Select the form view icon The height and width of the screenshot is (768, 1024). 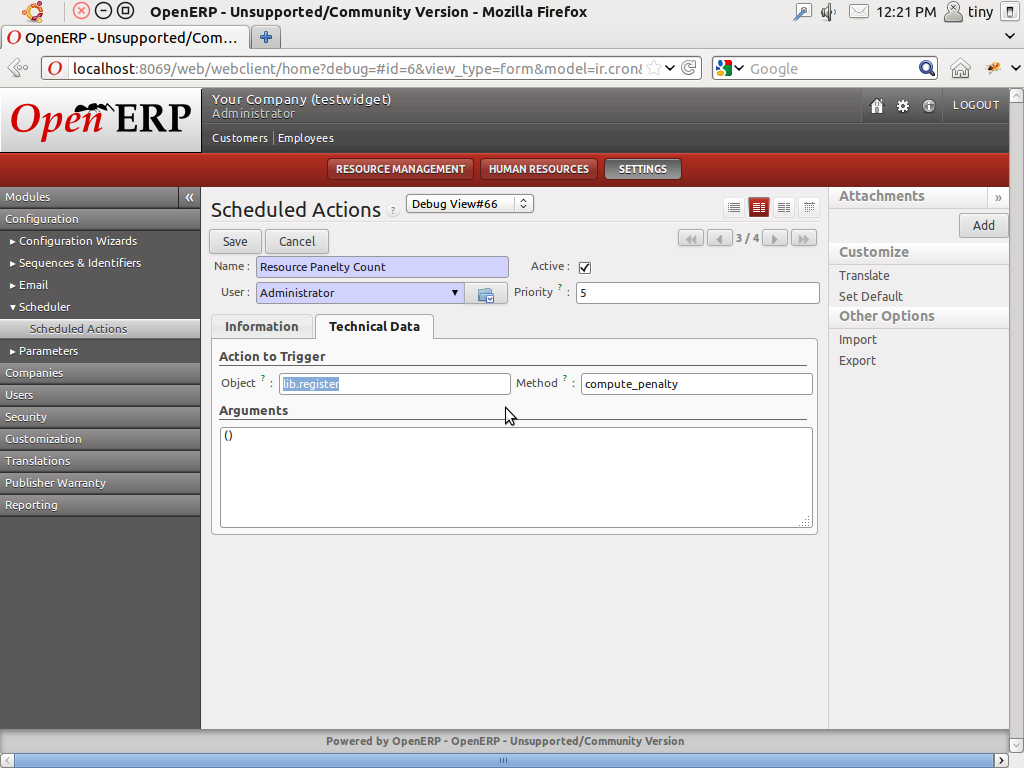pos(758,207)
